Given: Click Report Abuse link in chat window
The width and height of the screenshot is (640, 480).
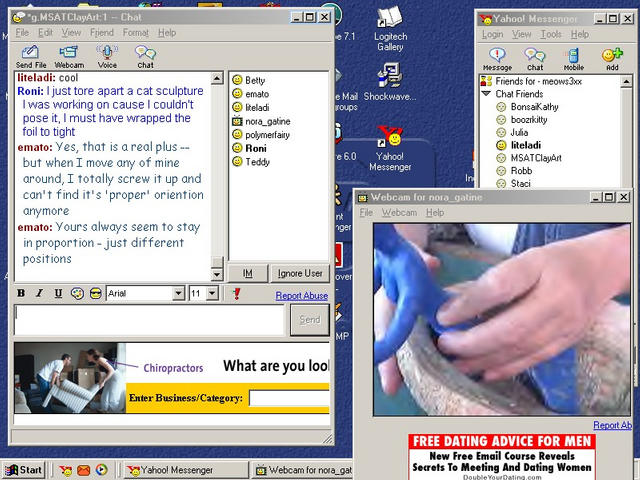Looking at the screenshot, I should pos(302,296).
